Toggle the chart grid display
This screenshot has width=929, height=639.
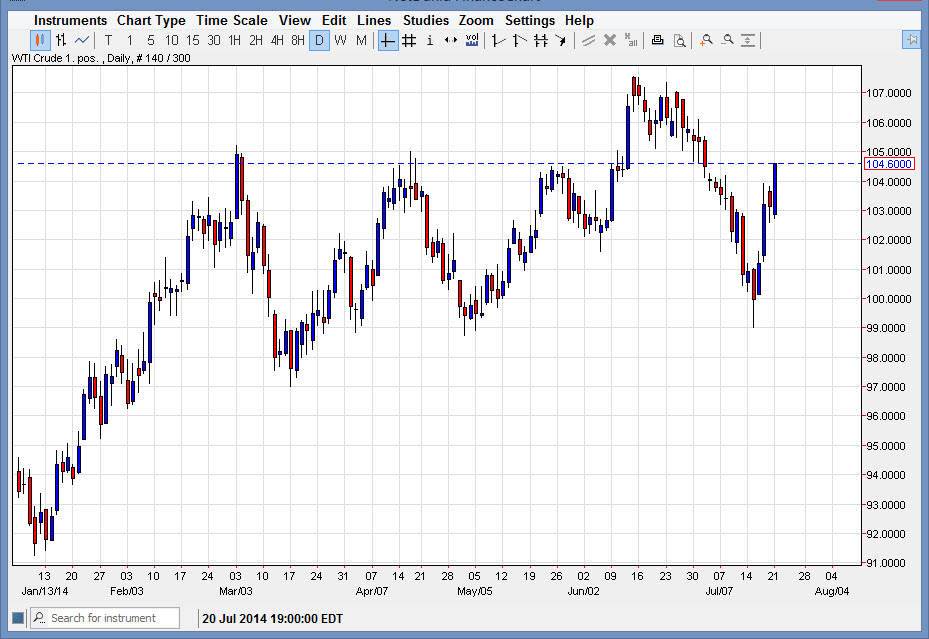pyautogui.click(x=408, y=40)
